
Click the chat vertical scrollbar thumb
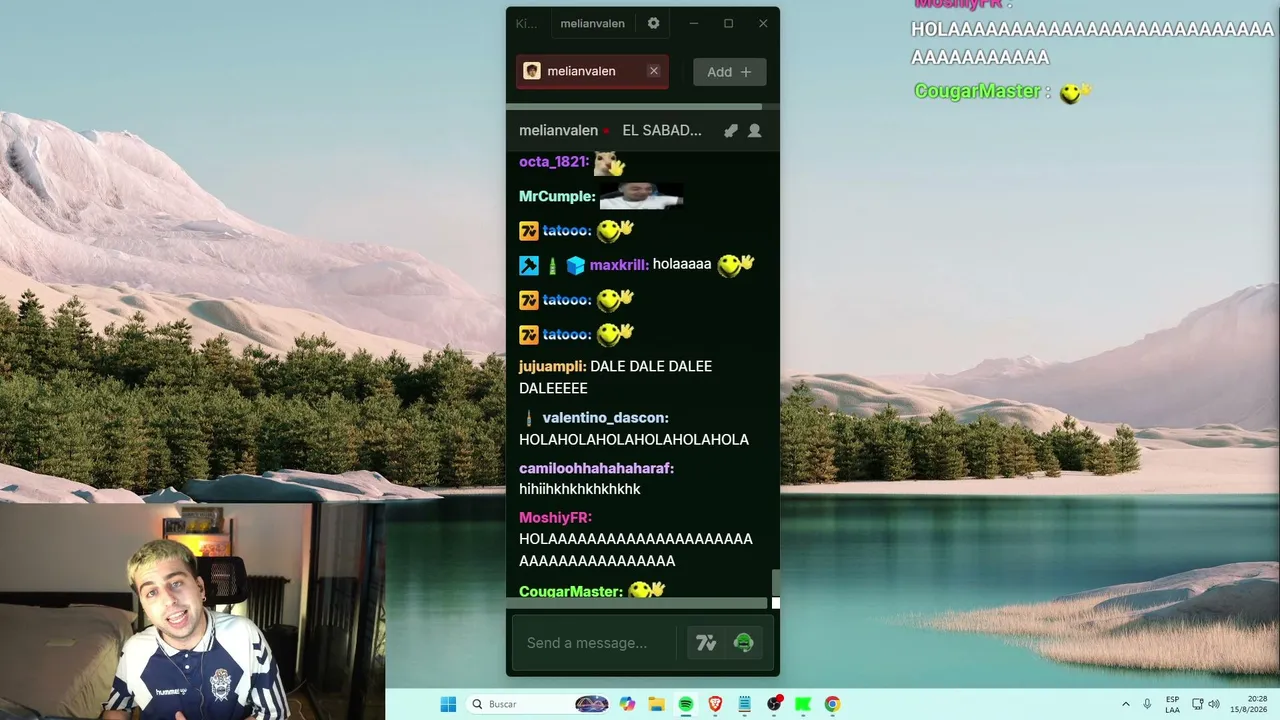(775, 583)
